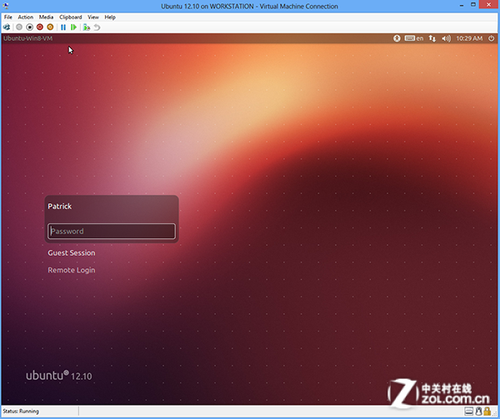
Task: Open the File menu
Action: 8,17
